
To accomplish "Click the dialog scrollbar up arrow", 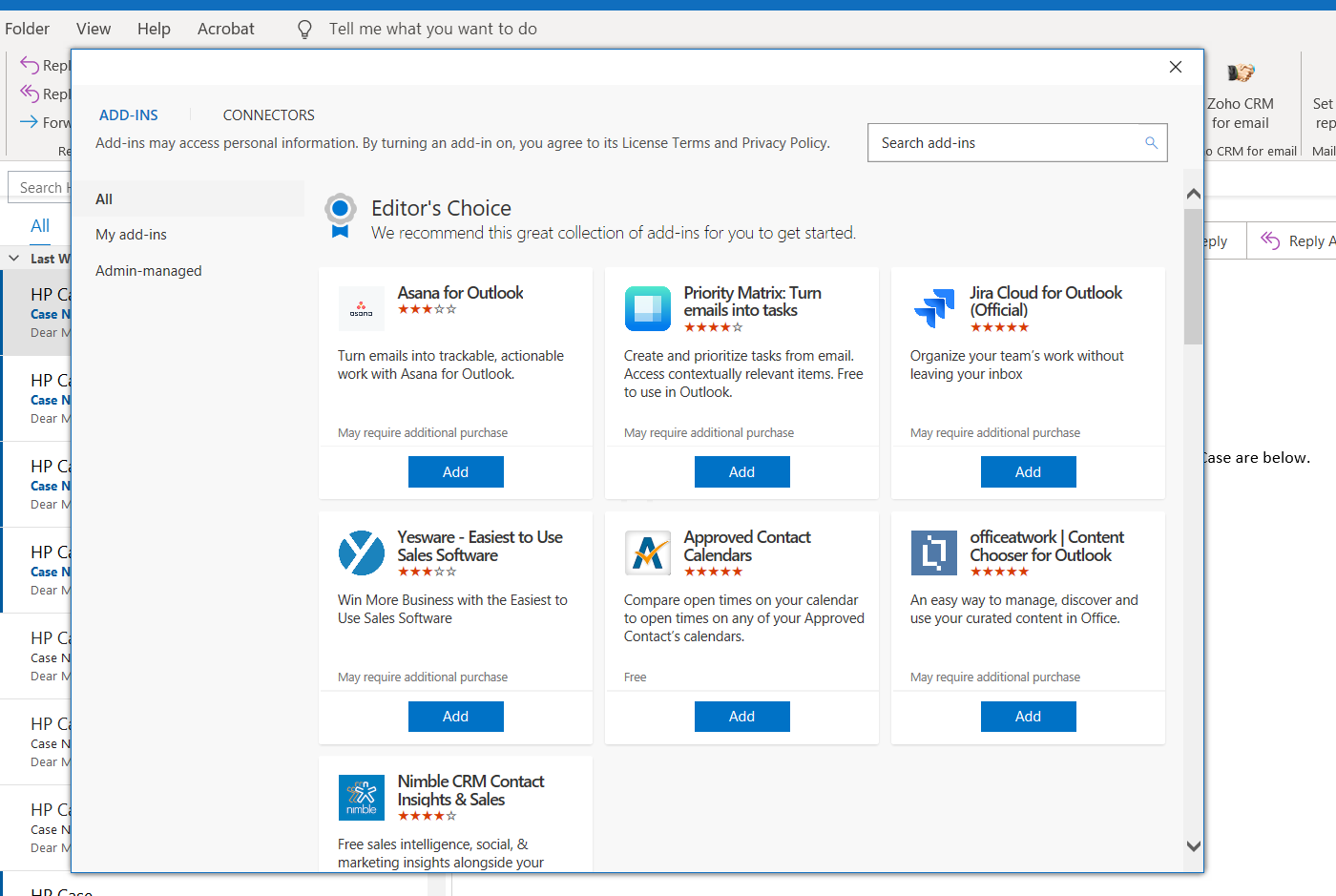I will [1193, 194].
